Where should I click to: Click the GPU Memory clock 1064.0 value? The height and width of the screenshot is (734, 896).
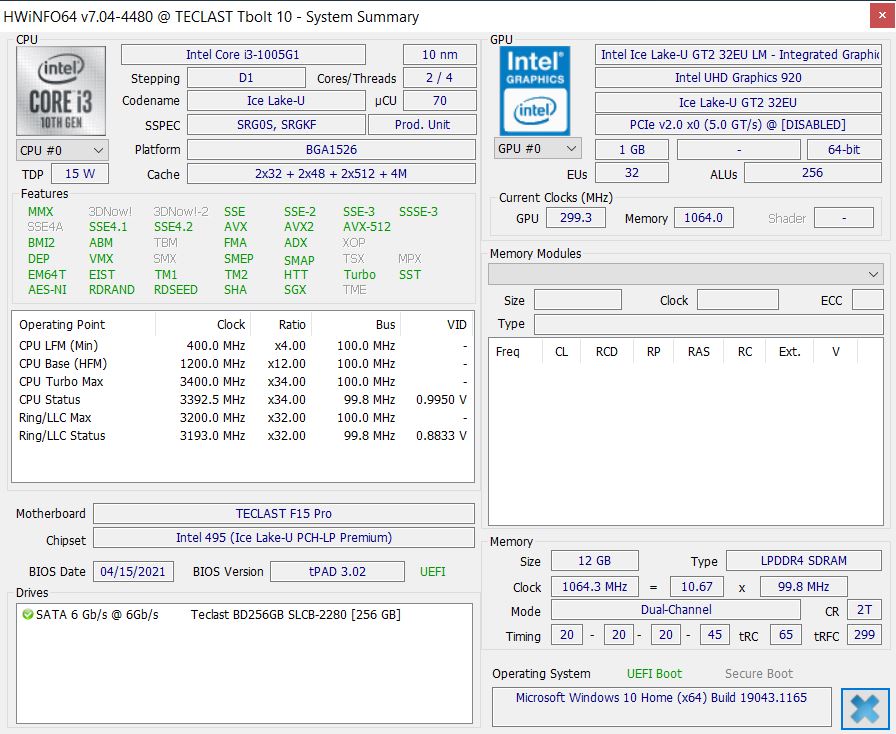pyautogui.click(x=703, y=218)
